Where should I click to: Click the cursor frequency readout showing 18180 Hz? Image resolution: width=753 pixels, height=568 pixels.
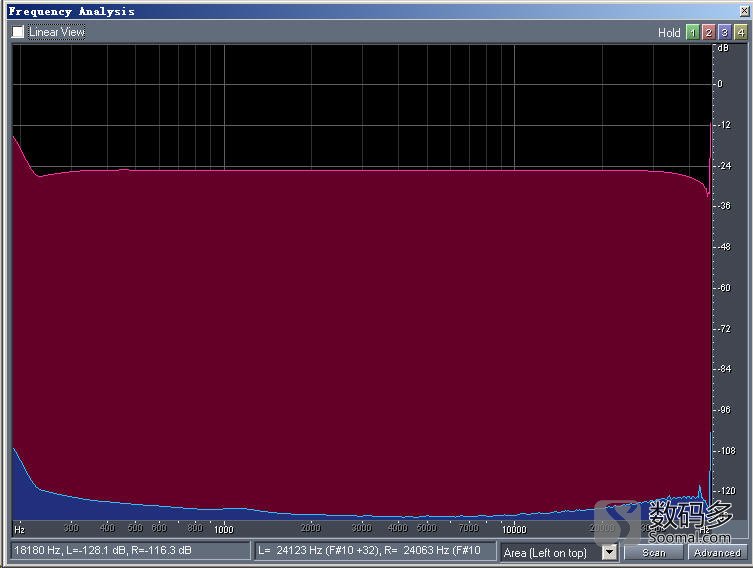pos(130,551)
